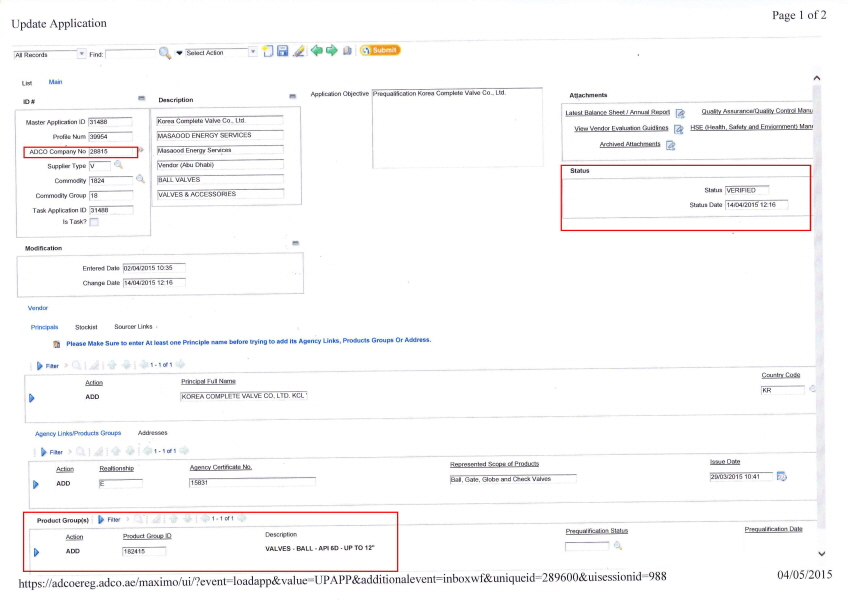Click attachment icon beside Latest Balance Sheet

tap(679, 113)
